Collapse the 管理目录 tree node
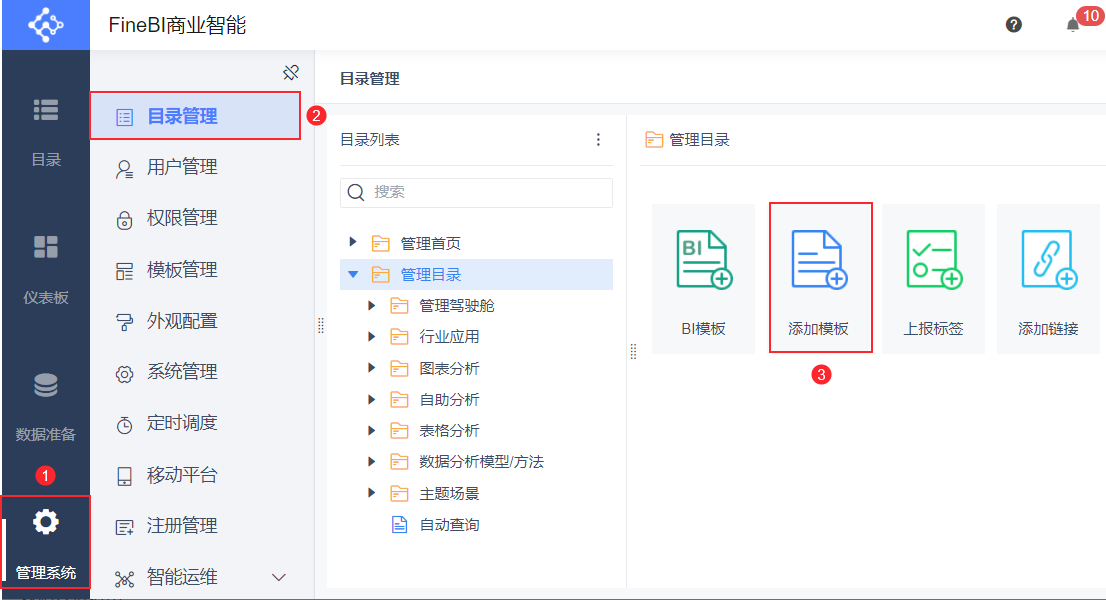The height and width of the screenshot is (600, 1106). click(x=353, y=274)
